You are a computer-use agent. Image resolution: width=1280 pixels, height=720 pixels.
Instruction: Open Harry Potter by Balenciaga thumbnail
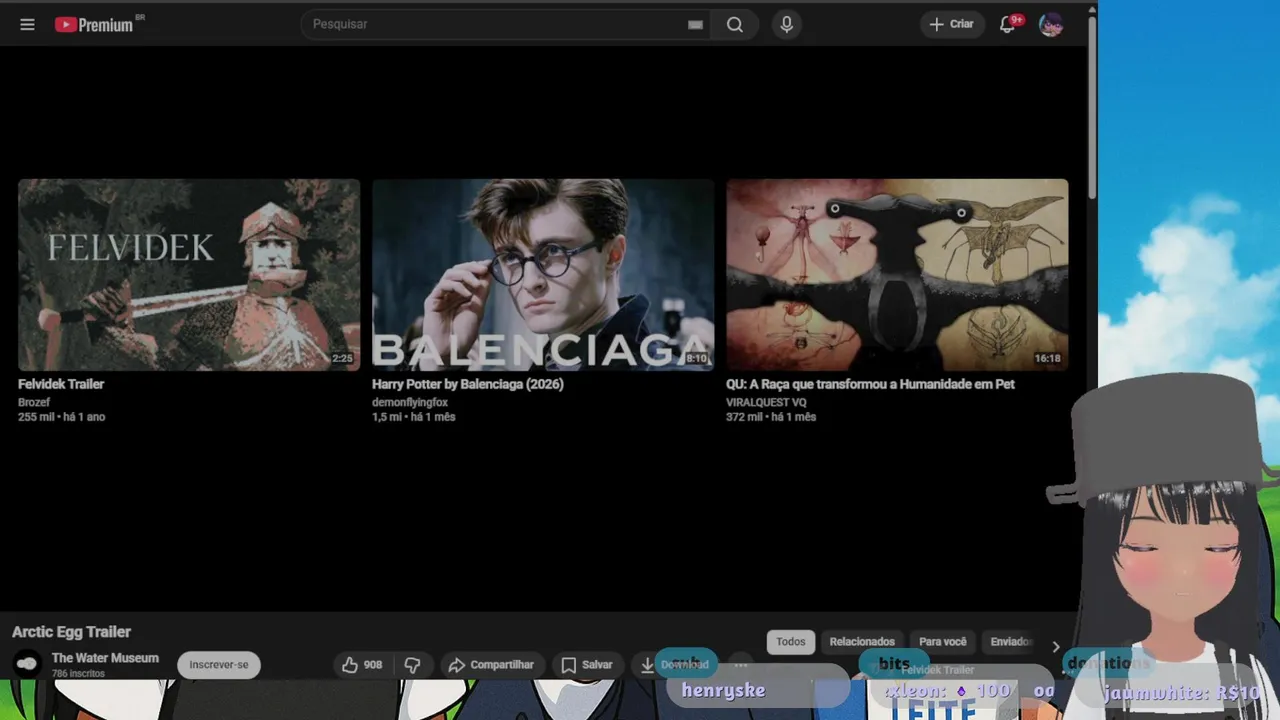[543, 275]
